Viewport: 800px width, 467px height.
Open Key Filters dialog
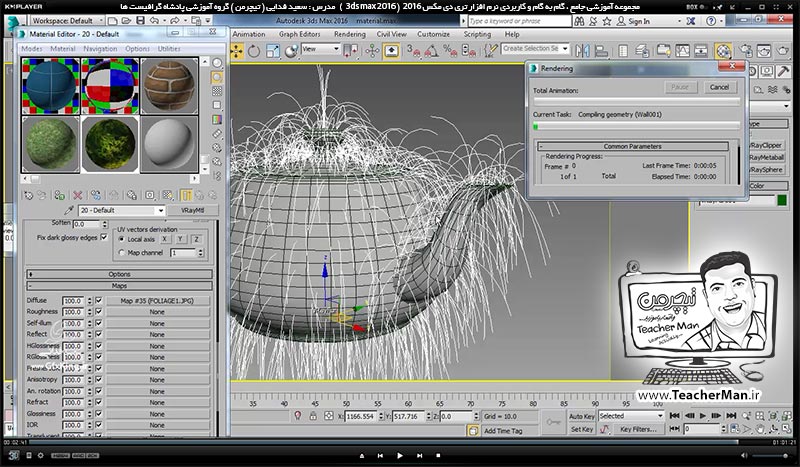[638, 429]
